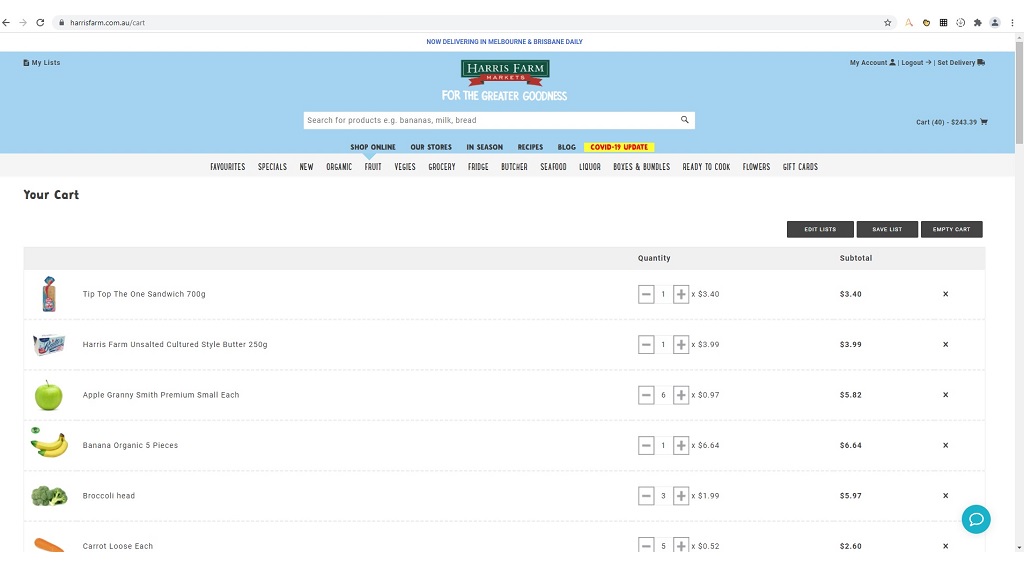Screen dimensions: 1024x576
Task: Click the Empty Cart button
Action: point(951,229)
